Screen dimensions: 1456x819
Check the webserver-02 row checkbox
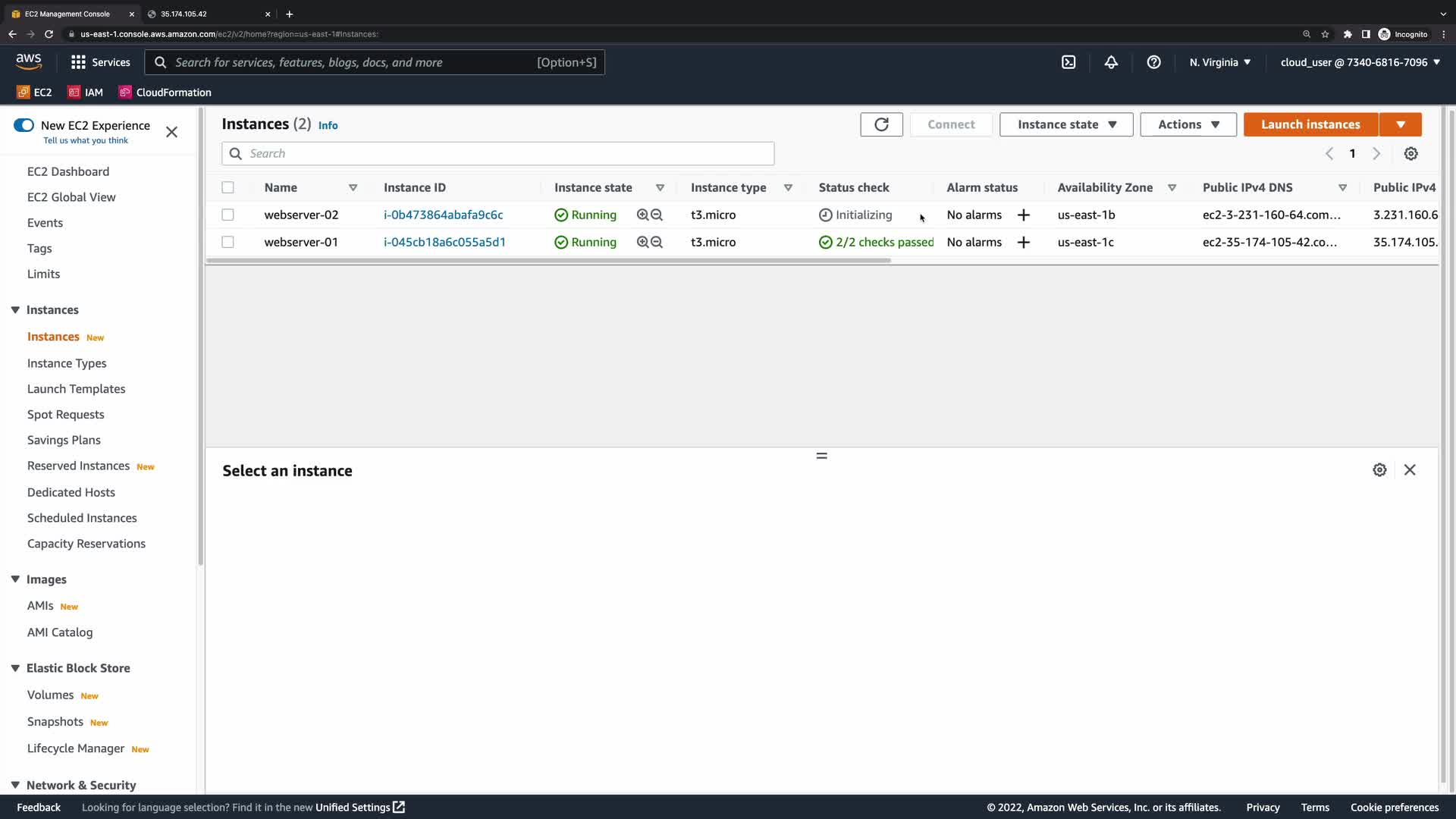pos(227,215)
